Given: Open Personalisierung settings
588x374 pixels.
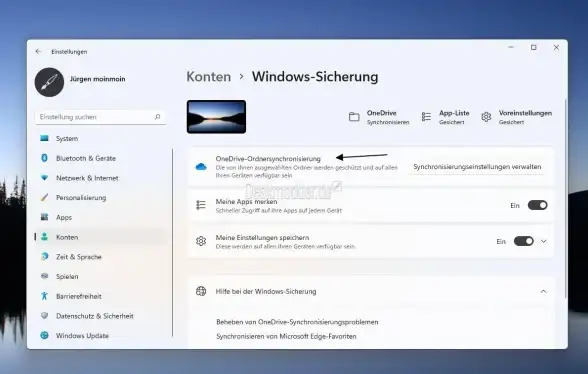Looking at the screenshot, I should coord(100,198).
